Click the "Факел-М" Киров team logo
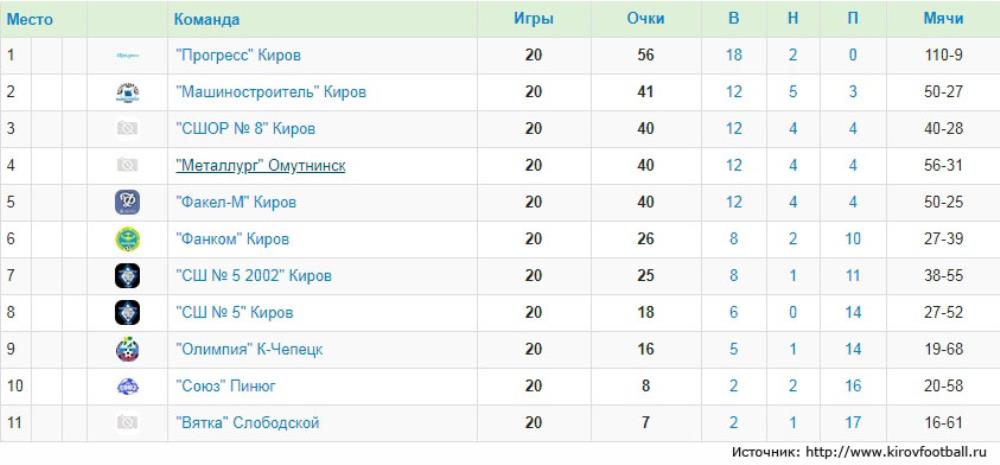This screenshot has height=465, width=1000. pyautogui.click(x=127, y=202)
